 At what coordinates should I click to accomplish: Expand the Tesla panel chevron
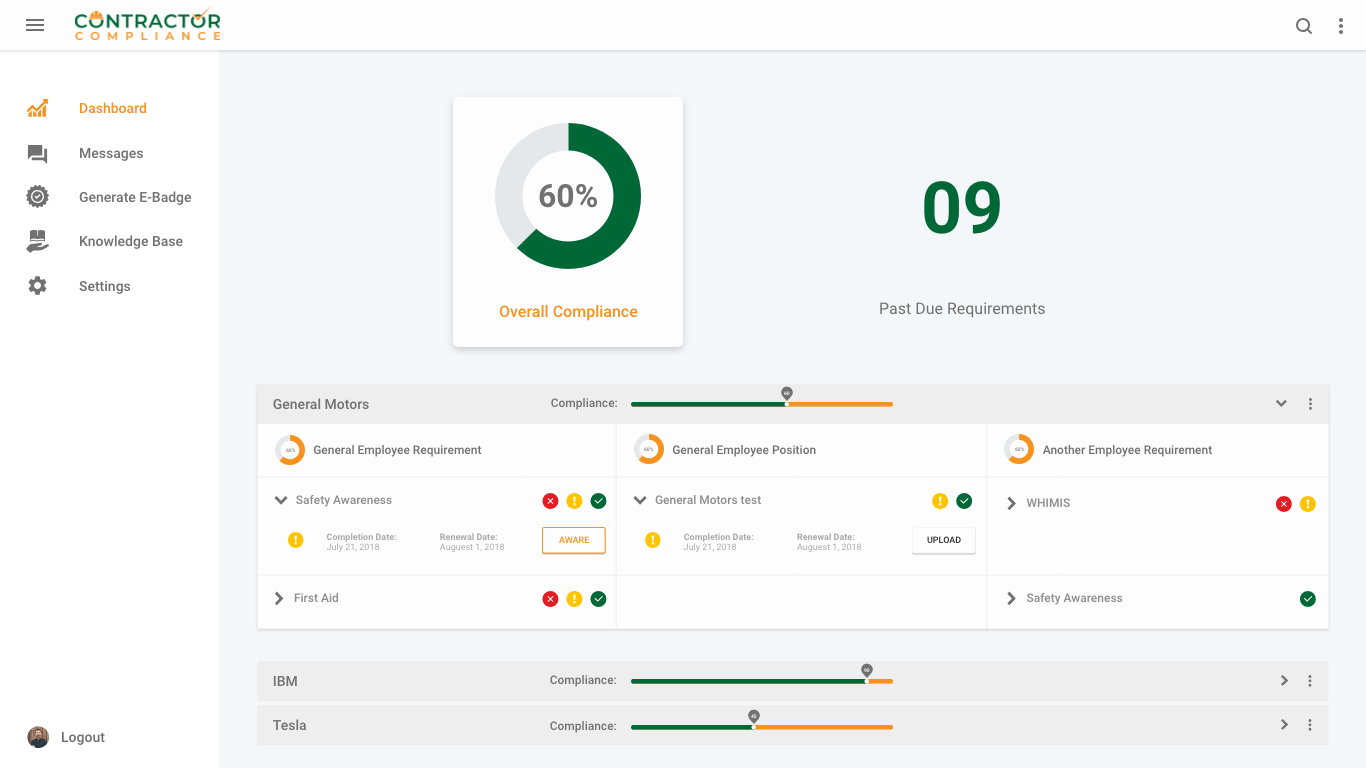click(x=1285, y=725)
